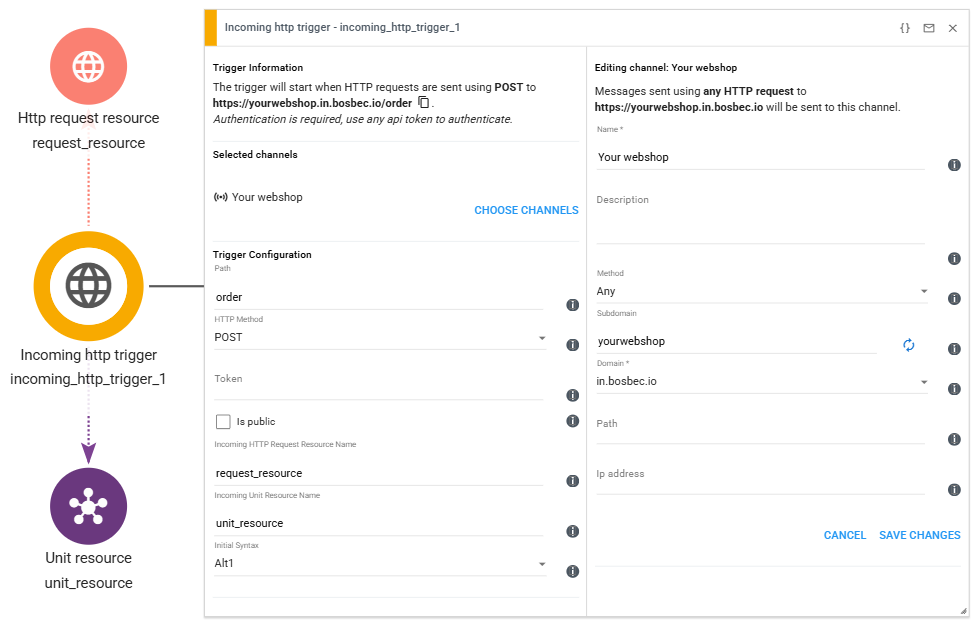Screen dimensions: 977x625
Task: Show info for channel Name field
Action: 954,165
